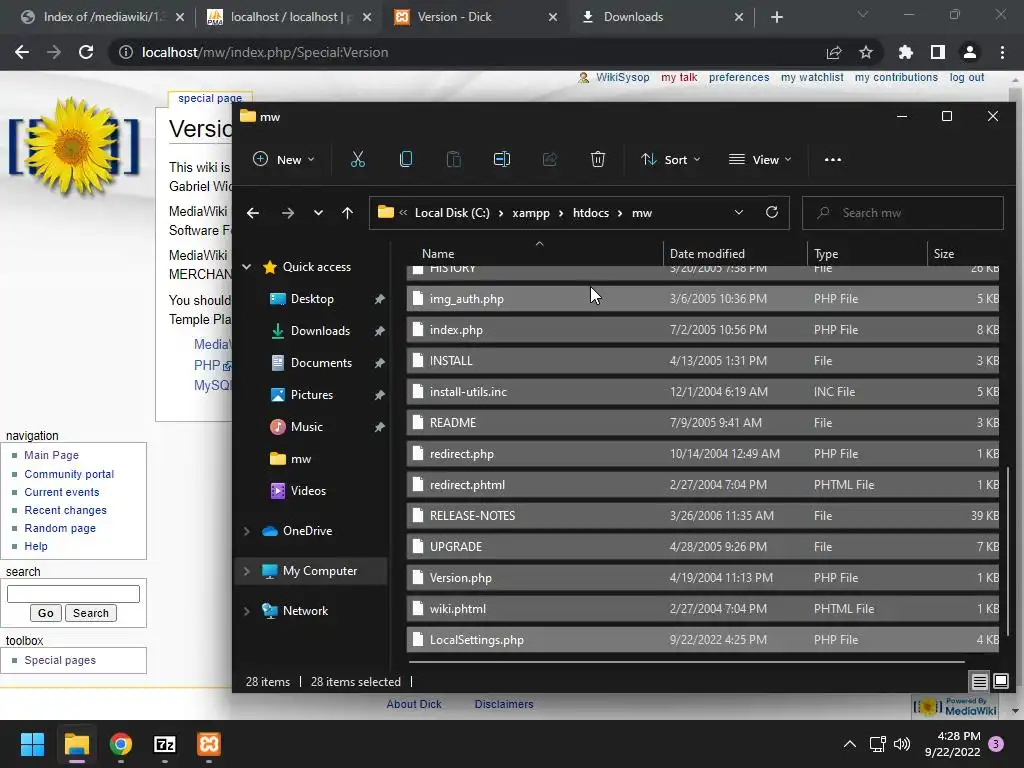Open the View dropdown menu
This screenshot has height=768, width=1024.
point(760,159)
